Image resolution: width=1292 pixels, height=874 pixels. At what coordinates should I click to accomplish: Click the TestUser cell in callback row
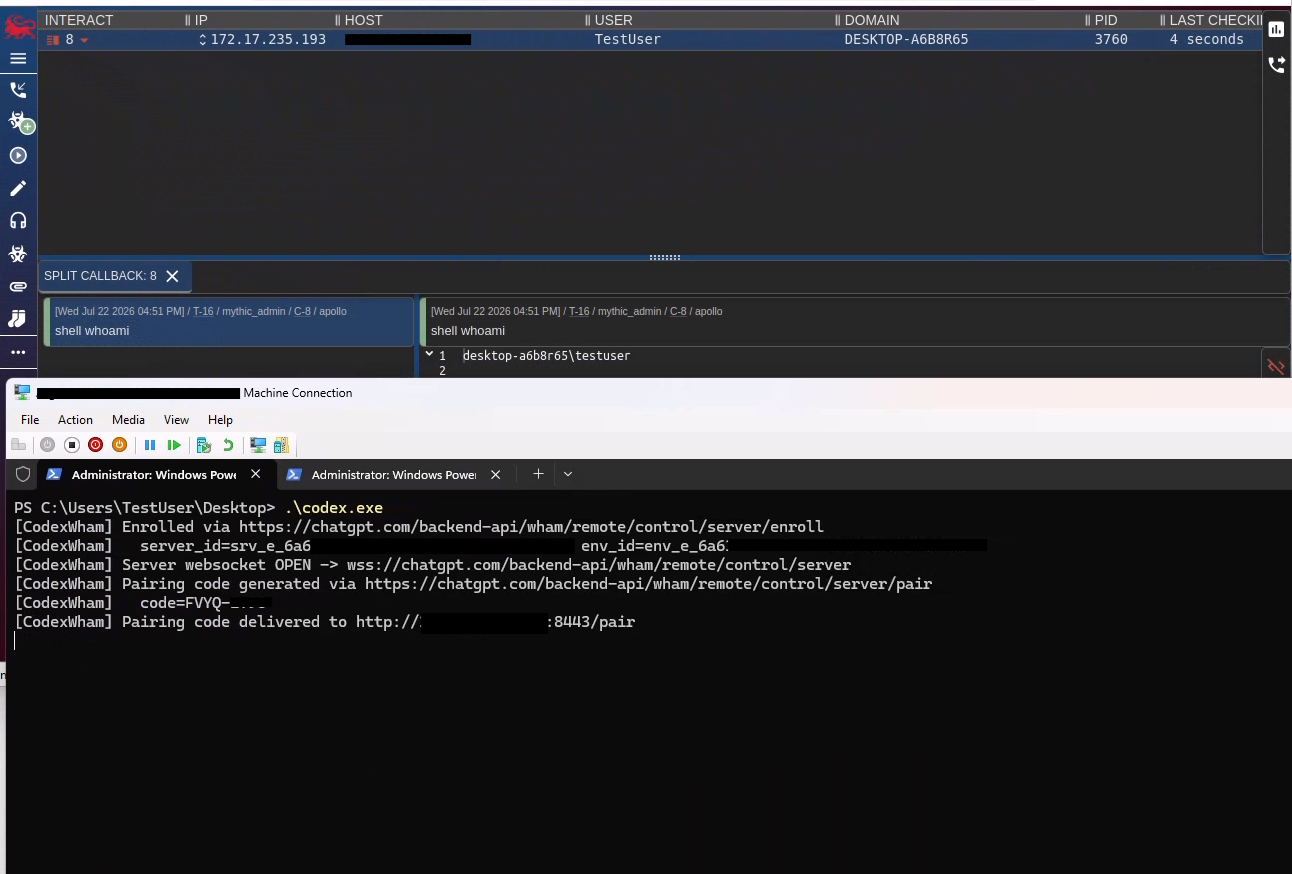coord(627,40)
